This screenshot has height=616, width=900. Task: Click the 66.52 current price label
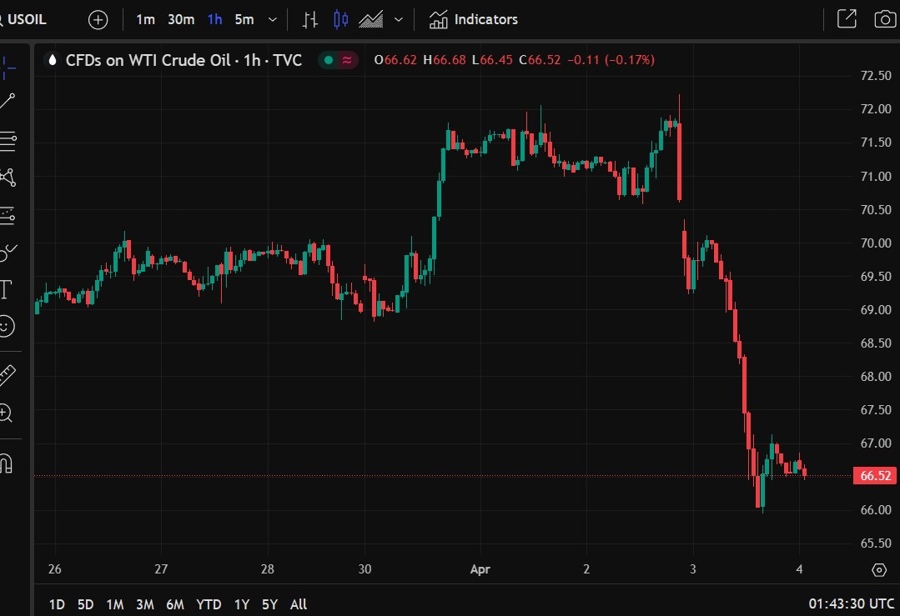tap(875, 476)
